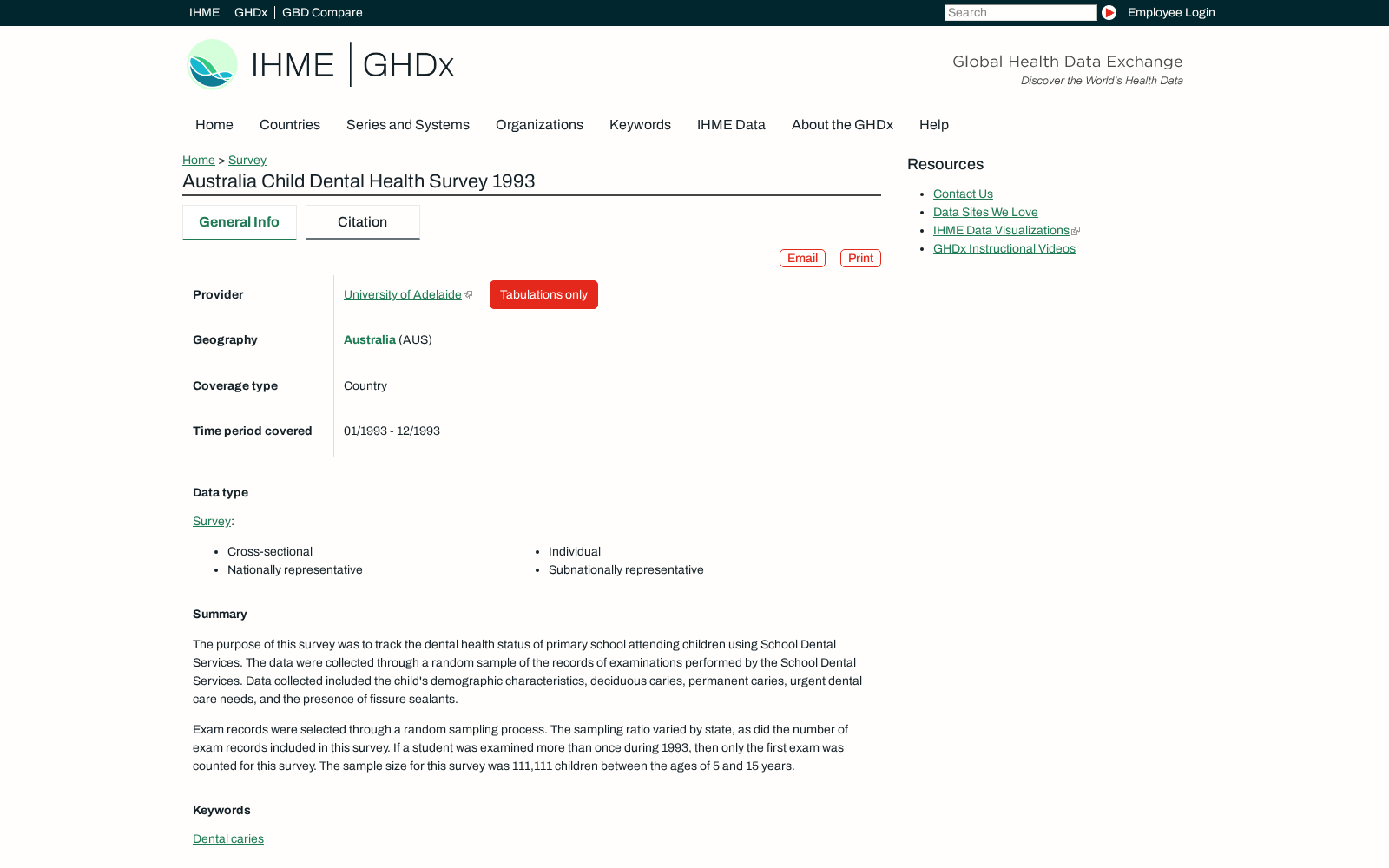Viewport: 1389px width, 868px height.
Task: Click the Provider field label
Action: pyautogui.click(x=218, y=295)
